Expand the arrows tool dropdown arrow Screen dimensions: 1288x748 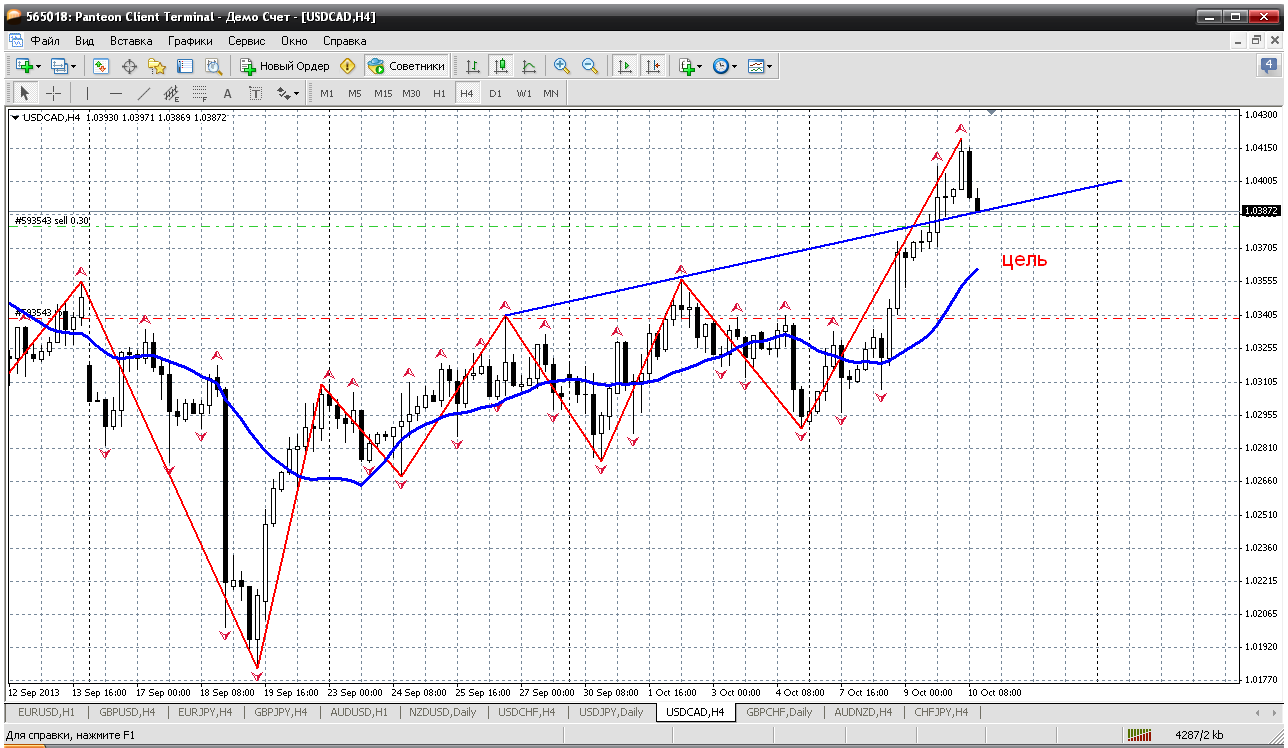coord(297,93)
